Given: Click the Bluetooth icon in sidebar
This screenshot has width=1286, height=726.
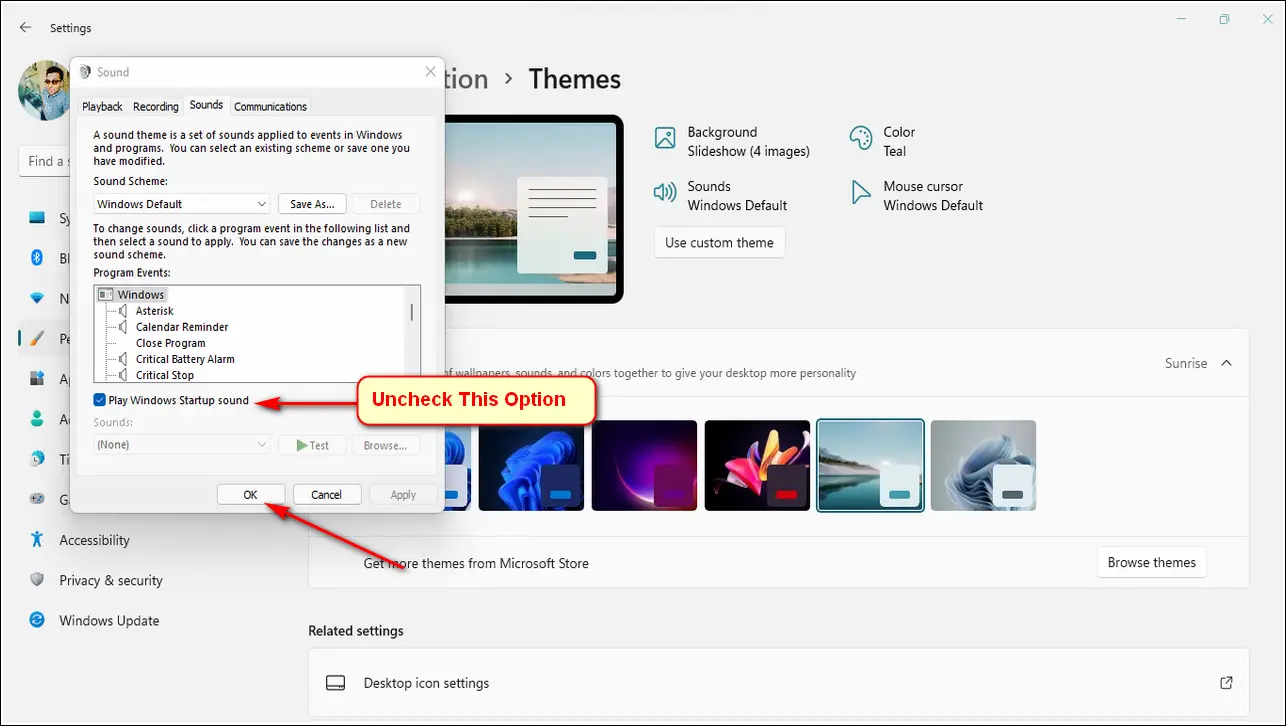Looking at the screenshot, I should (x=37, y=258).
